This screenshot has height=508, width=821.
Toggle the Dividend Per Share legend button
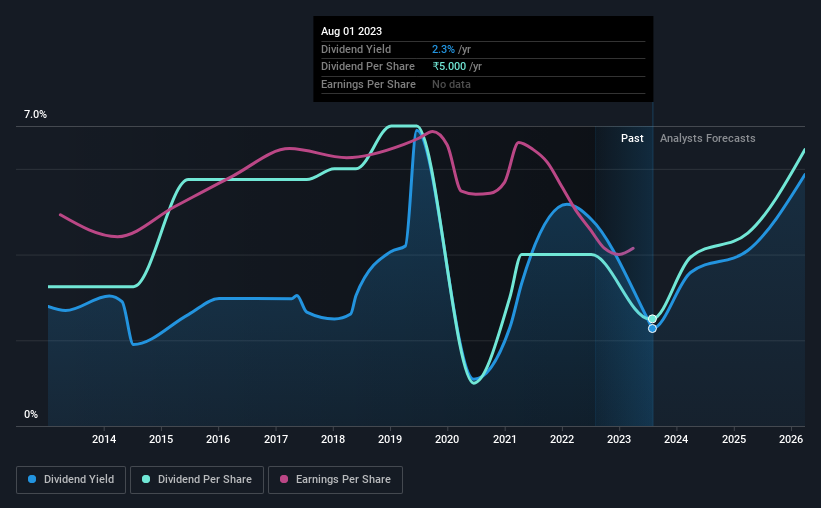click(197, 480)
